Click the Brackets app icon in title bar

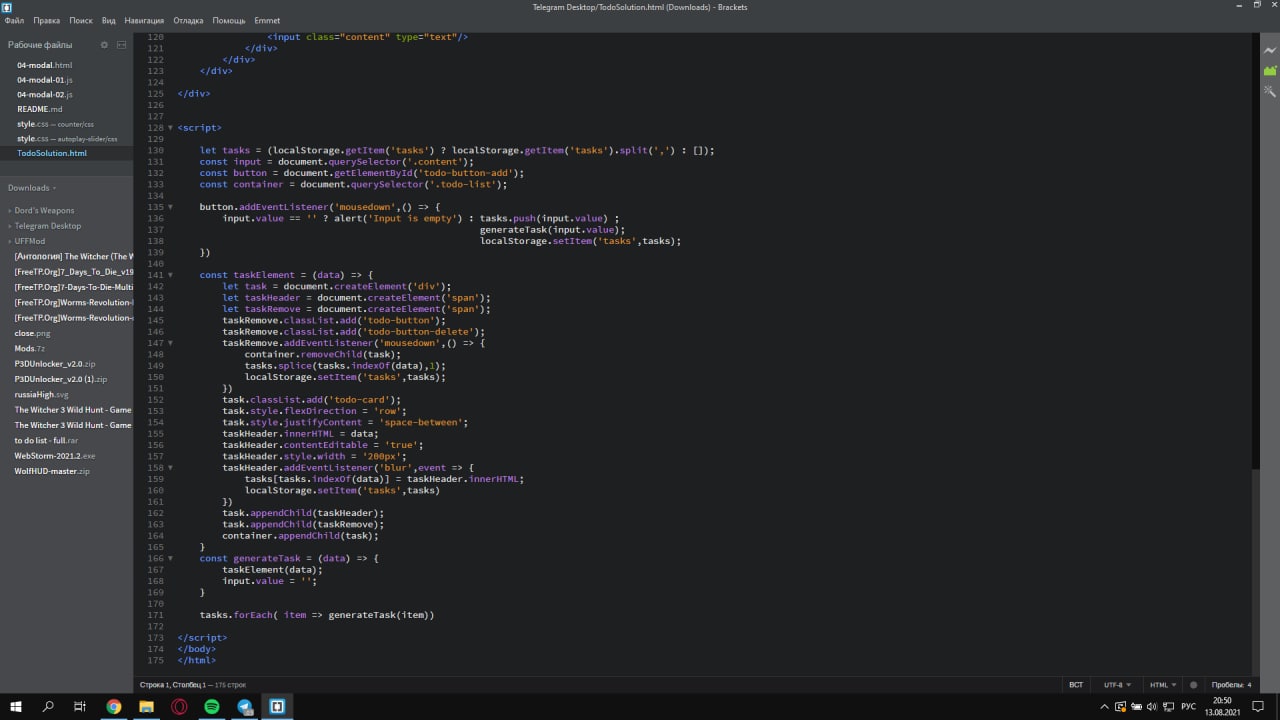[7, 7]
